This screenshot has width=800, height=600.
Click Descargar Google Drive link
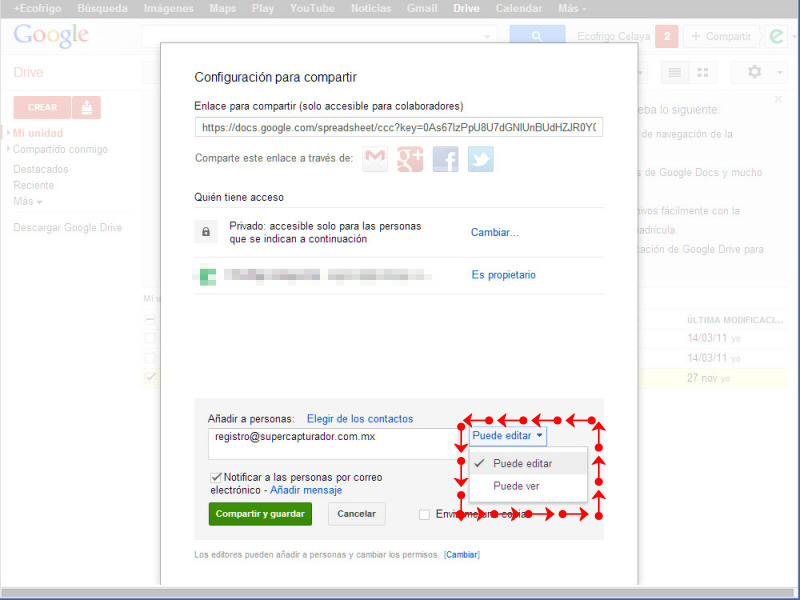(67, 228)
